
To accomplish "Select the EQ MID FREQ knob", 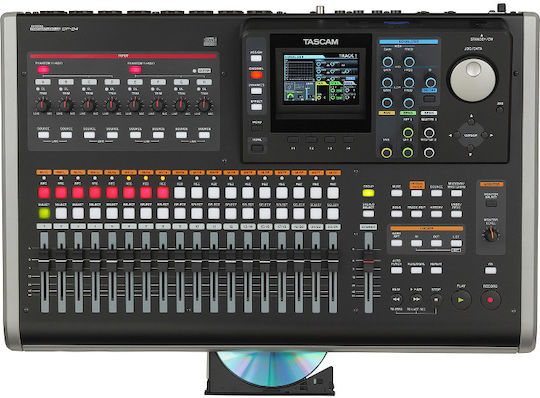I will coord(409,83).
